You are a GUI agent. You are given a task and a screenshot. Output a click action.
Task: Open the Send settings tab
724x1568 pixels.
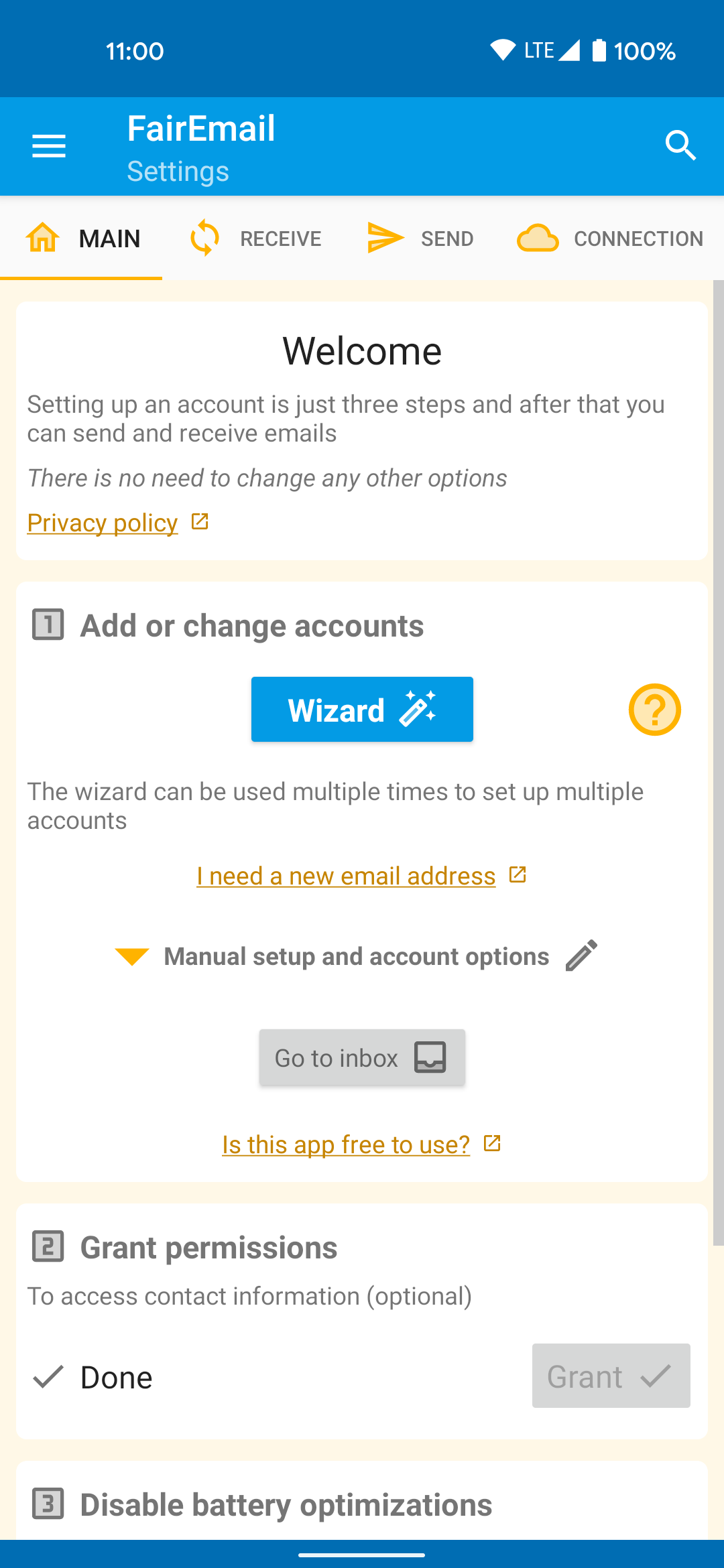pyautogui.click(x=420, y=239)
